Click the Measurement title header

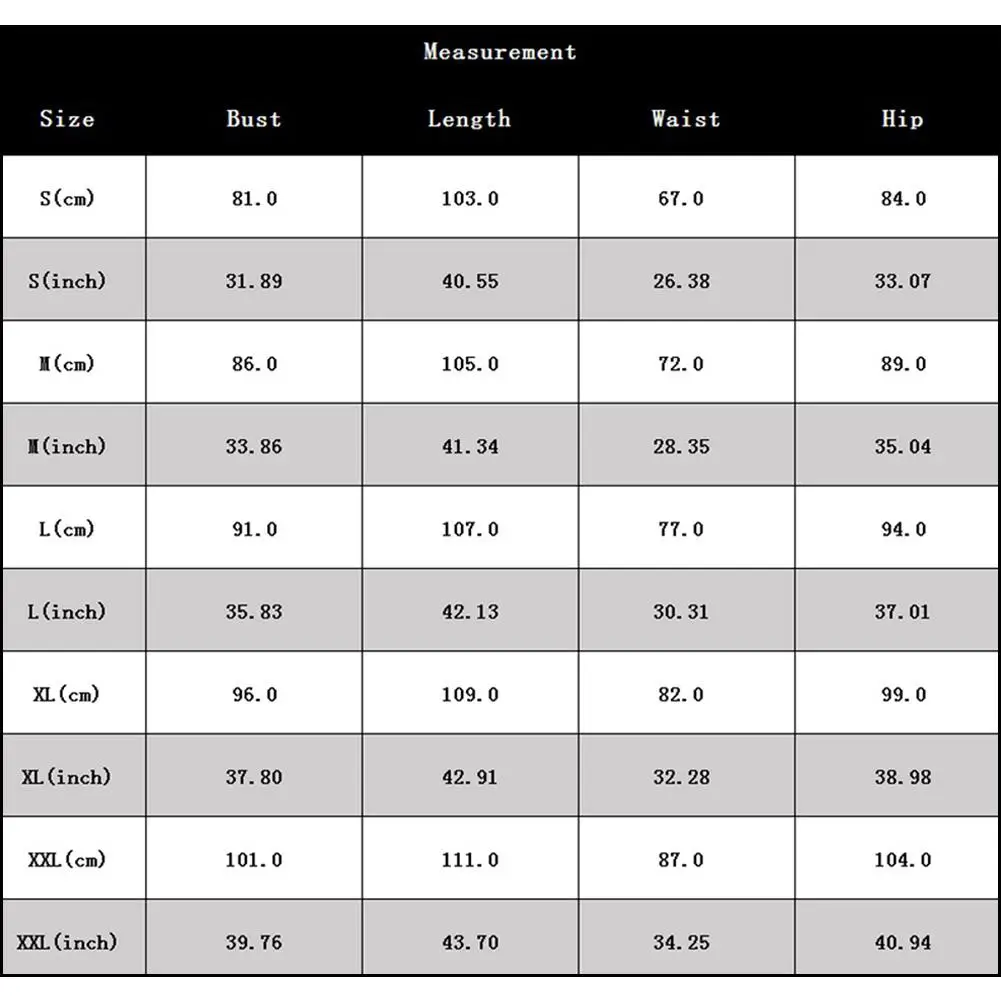click(499, 52)
